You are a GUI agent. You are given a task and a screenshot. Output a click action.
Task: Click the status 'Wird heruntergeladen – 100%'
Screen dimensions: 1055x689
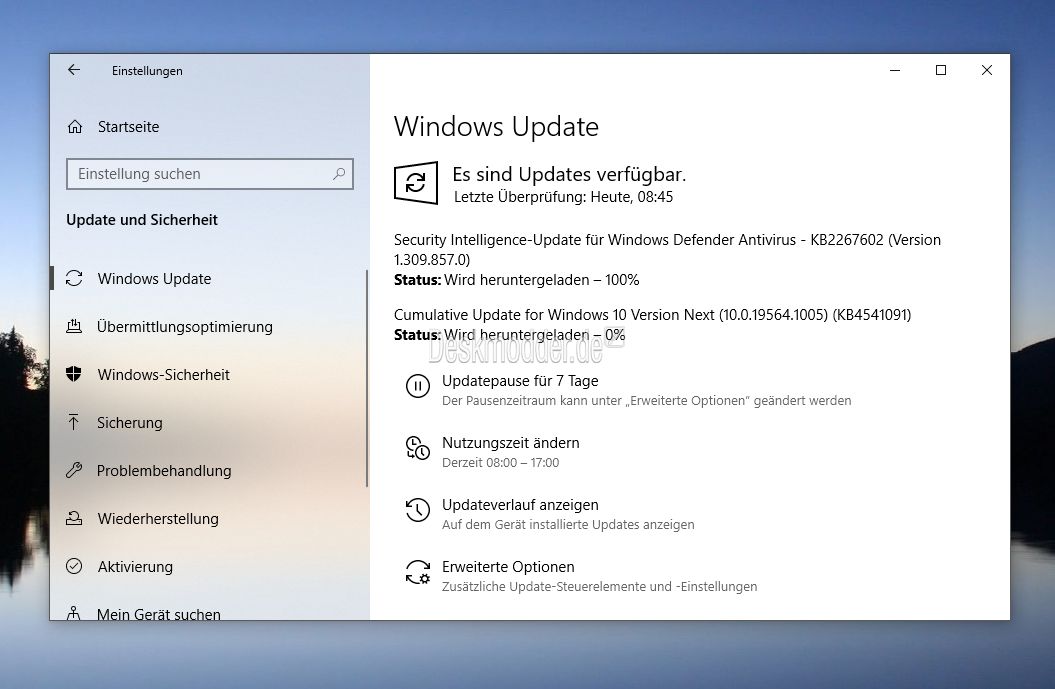542,280
